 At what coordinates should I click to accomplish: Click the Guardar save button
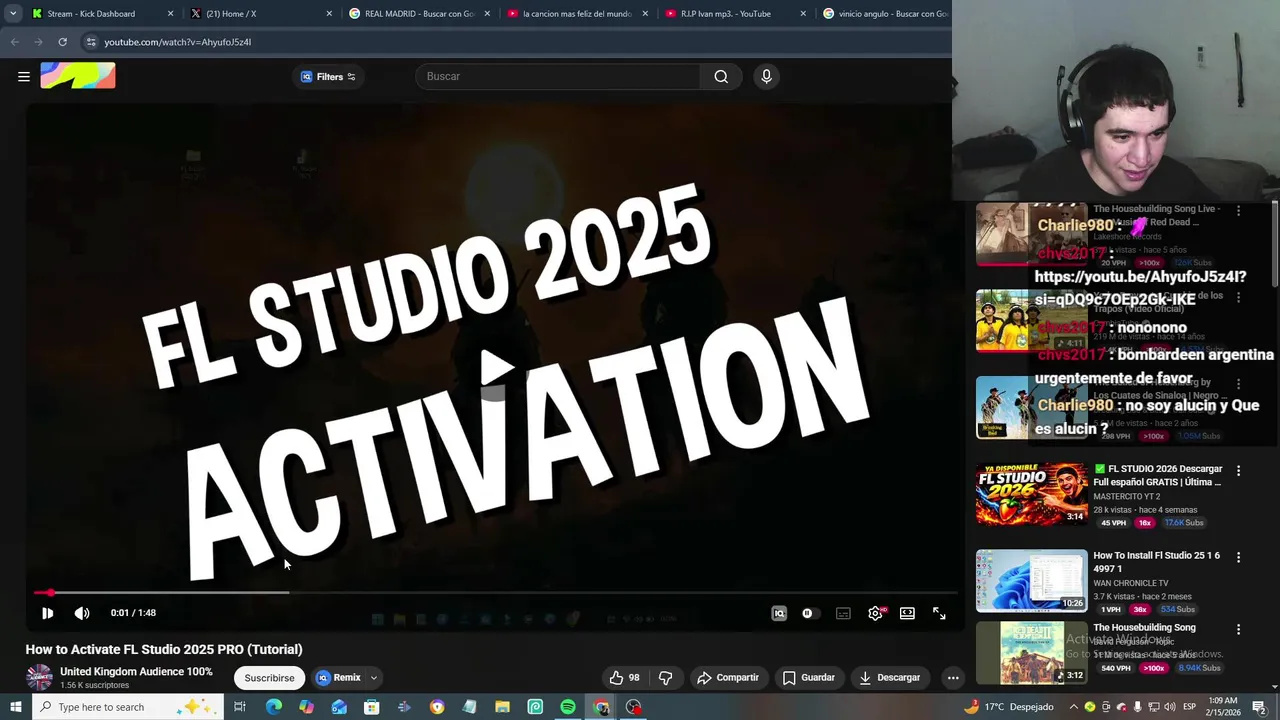[x=809, y=677]
